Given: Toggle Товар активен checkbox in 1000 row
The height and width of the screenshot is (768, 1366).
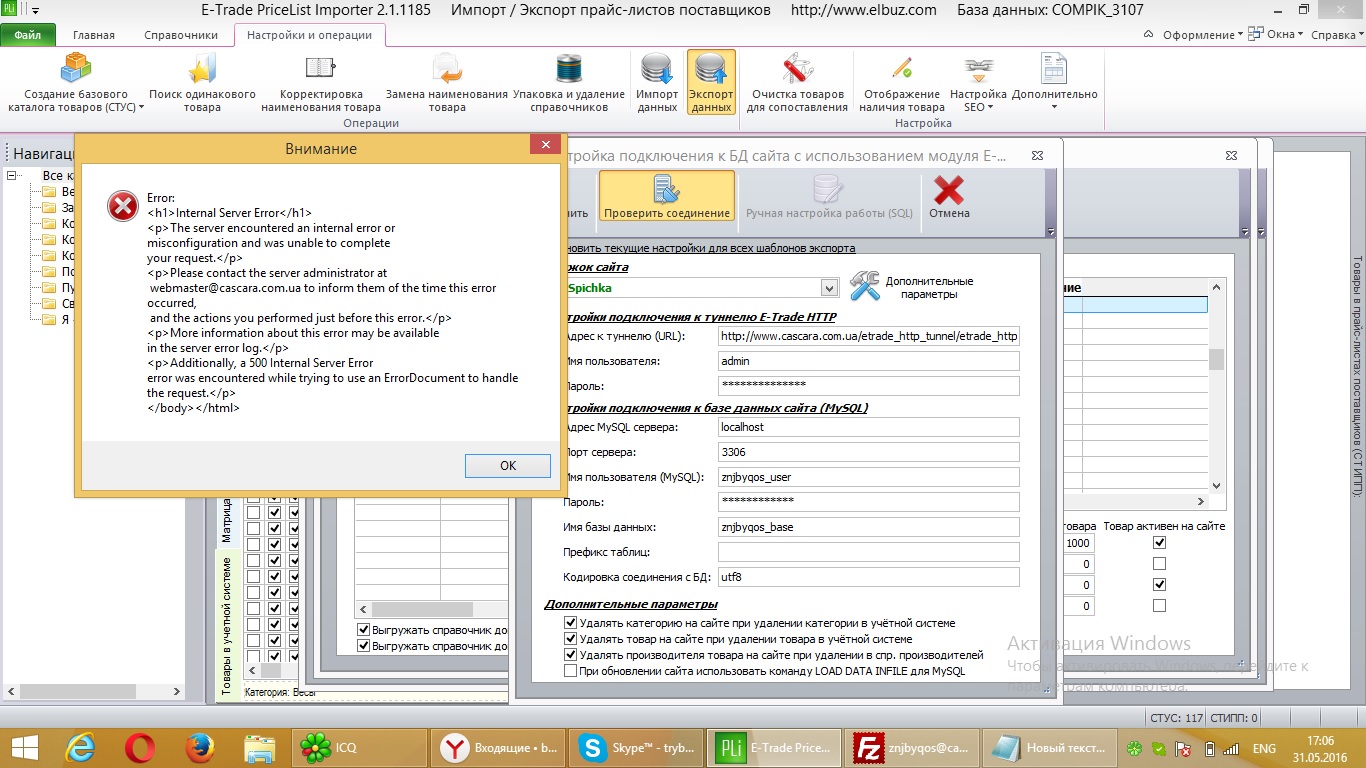Looking at the screenshot, I should 1159,543.
